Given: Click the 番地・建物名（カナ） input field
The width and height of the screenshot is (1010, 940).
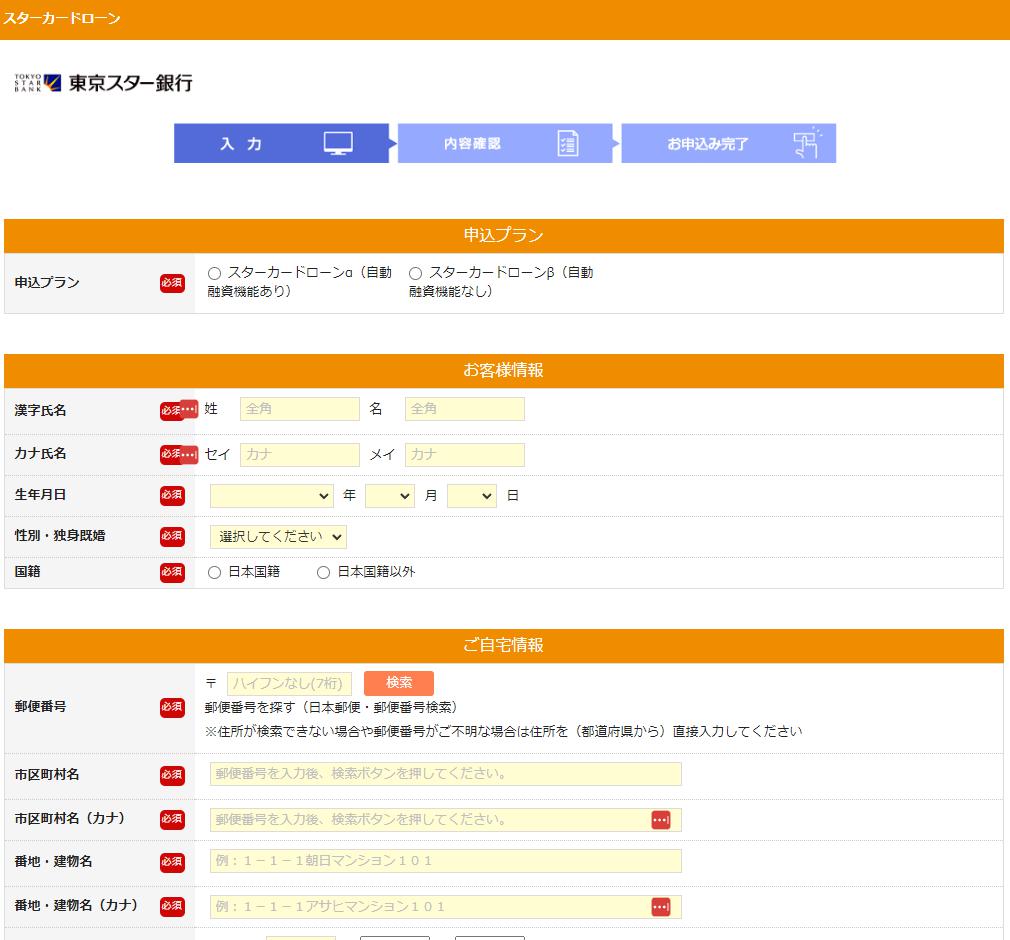Looking at the screenshot, I should pyautogui.click(x=446, y=907).
